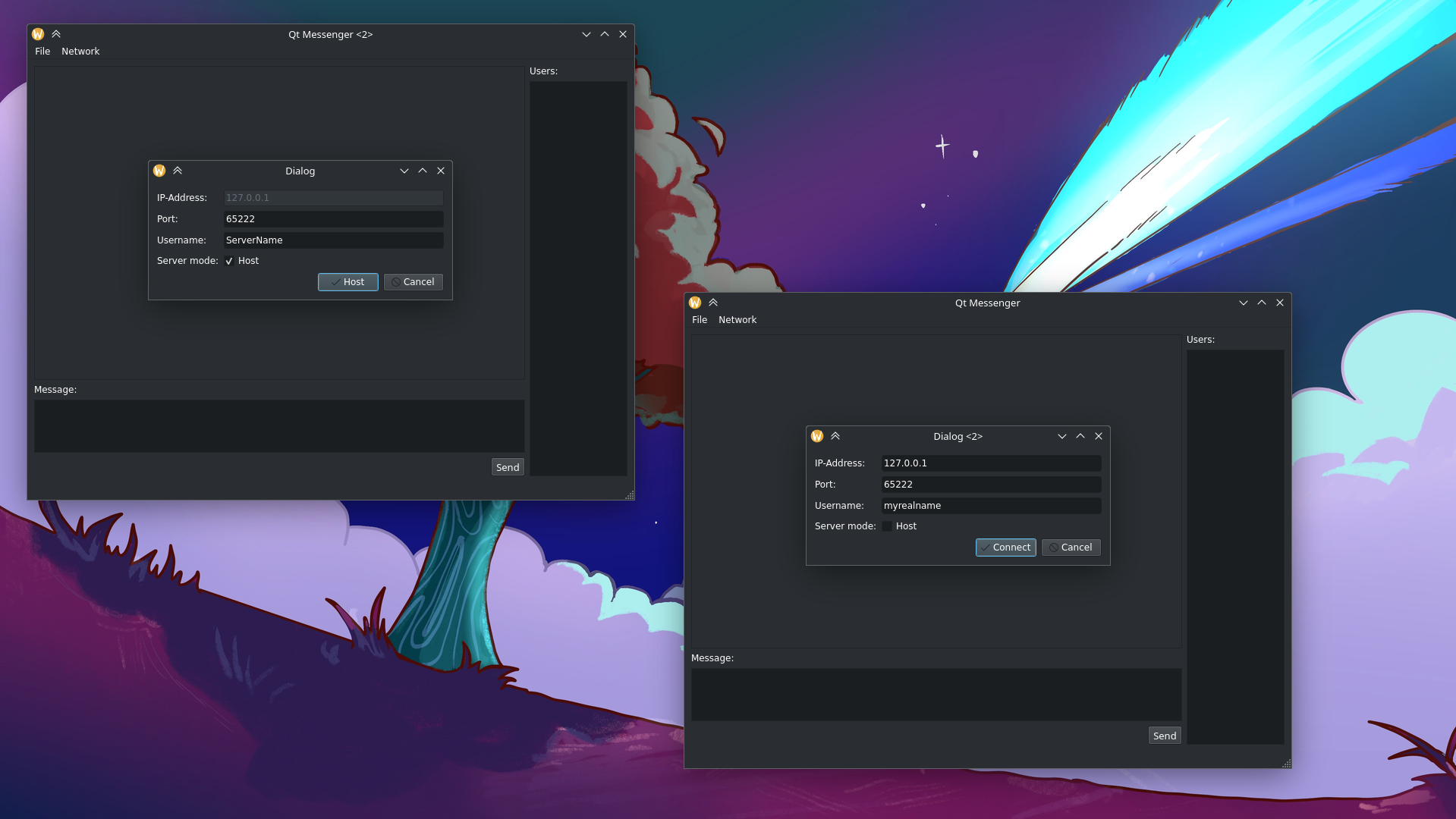
Task: Click resize grip of lower-right Qt Messenger window
Action: pyautogui.click(x=1287, y=764)
